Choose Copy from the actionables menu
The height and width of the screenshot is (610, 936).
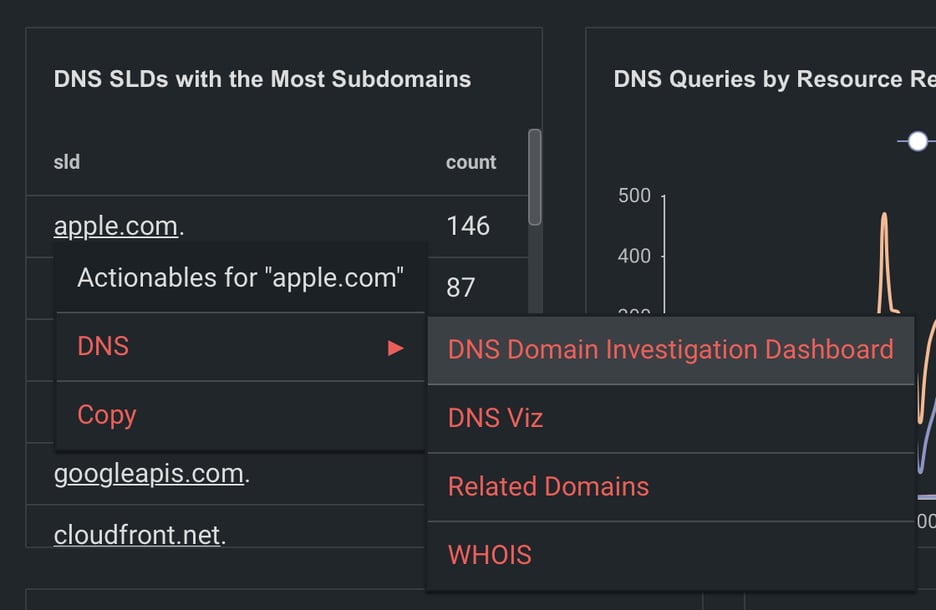pos(107,415)
